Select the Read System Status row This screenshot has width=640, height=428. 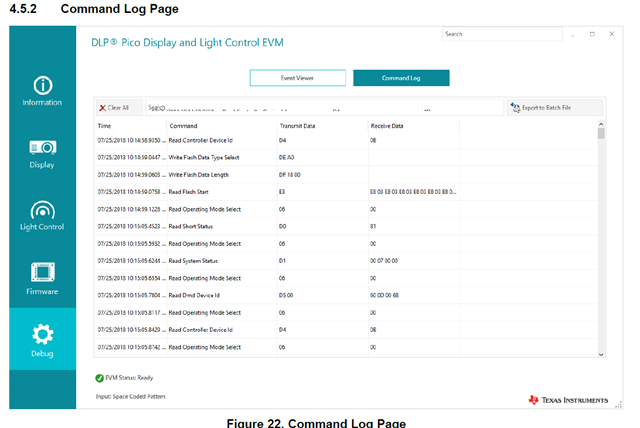347,261
